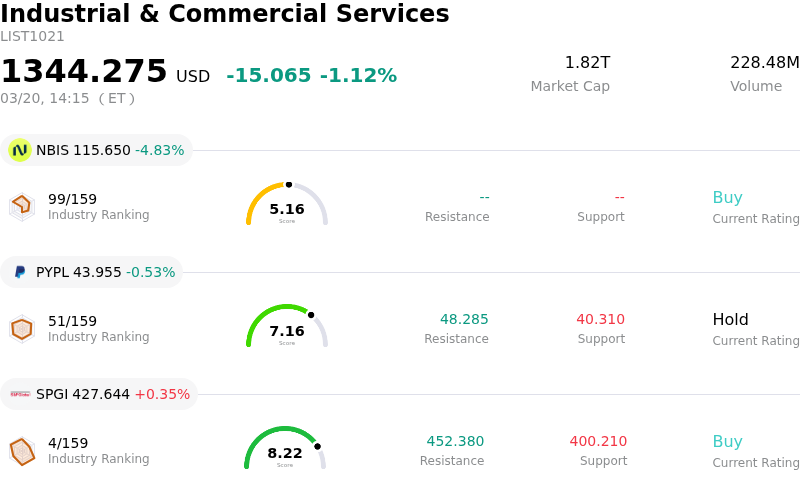
Task: Click PYPL resistance value 48.285
Action: (x=464, y=320)
